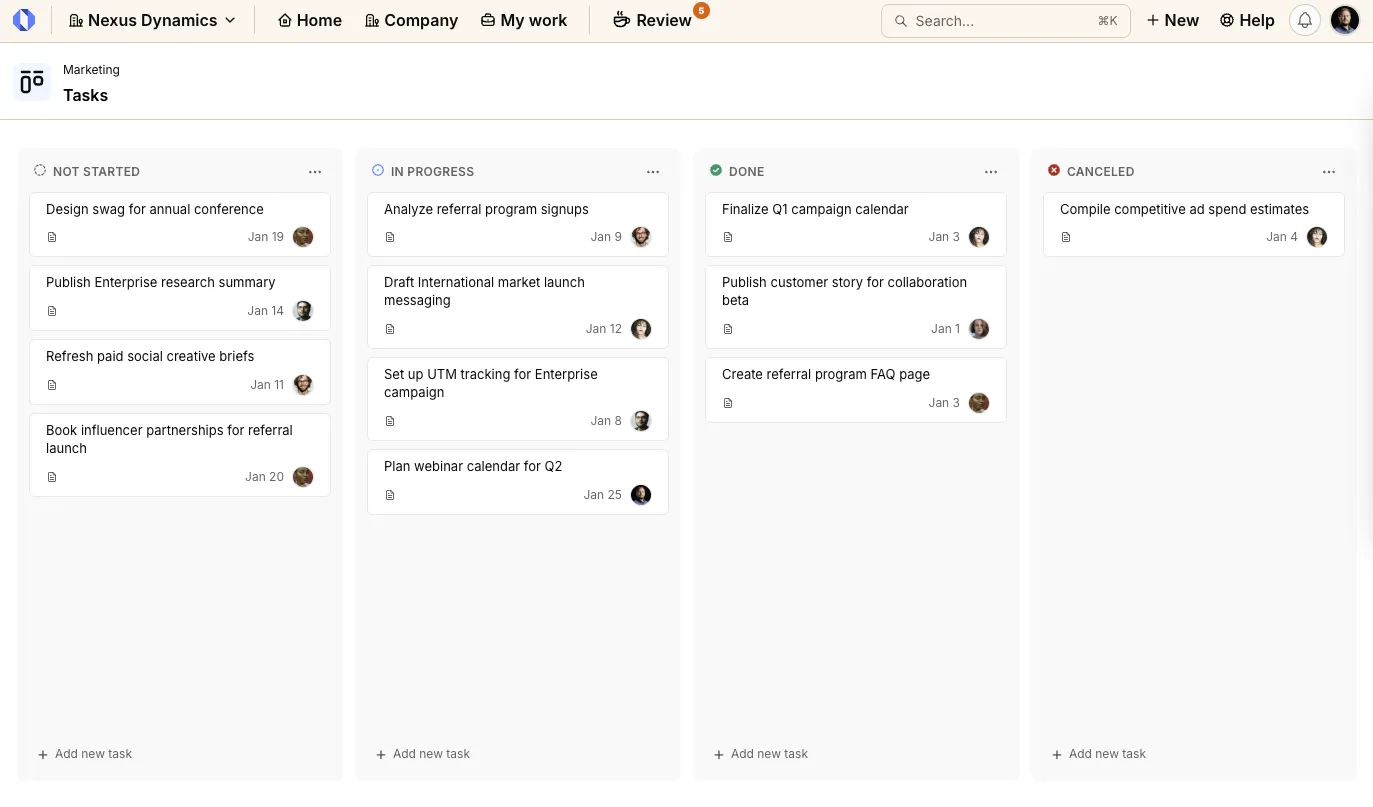This screenshot has height=807, width=1373.
Task: Open the Not Started column options menu
Action: click(315, 171)
